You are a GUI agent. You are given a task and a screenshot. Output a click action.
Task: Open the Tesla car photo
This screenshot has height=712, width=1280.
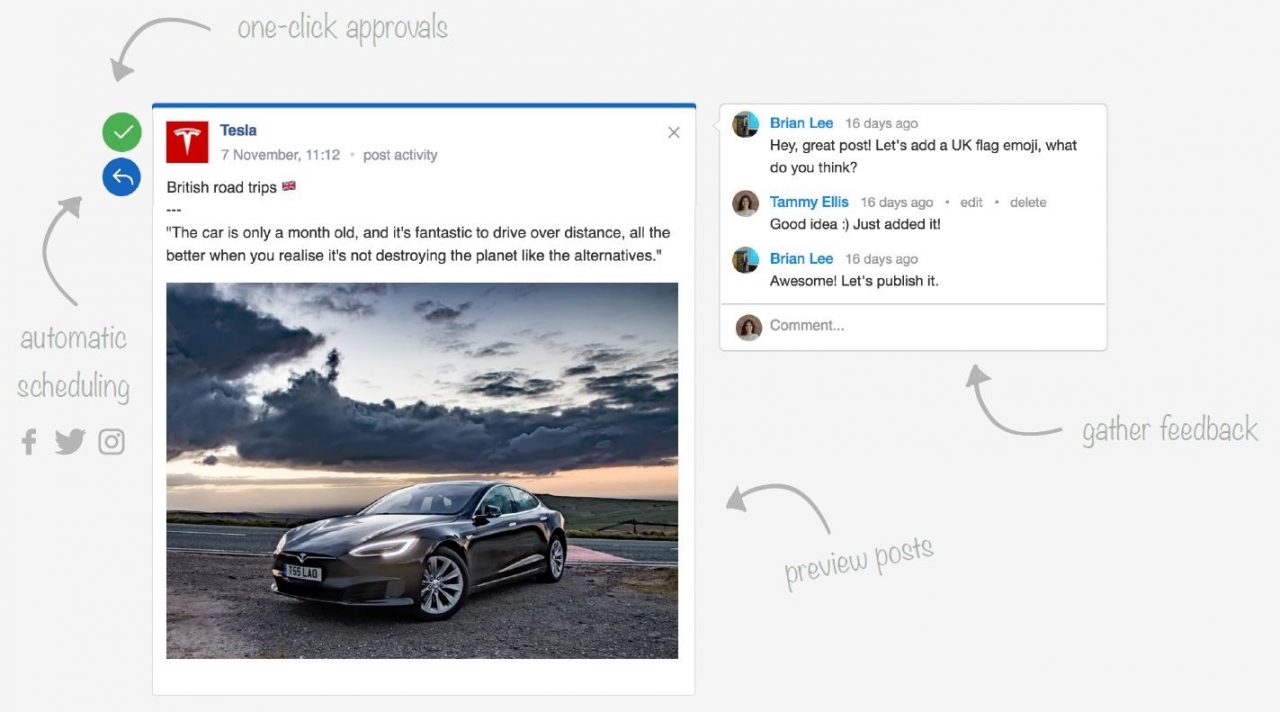(422, 470)
